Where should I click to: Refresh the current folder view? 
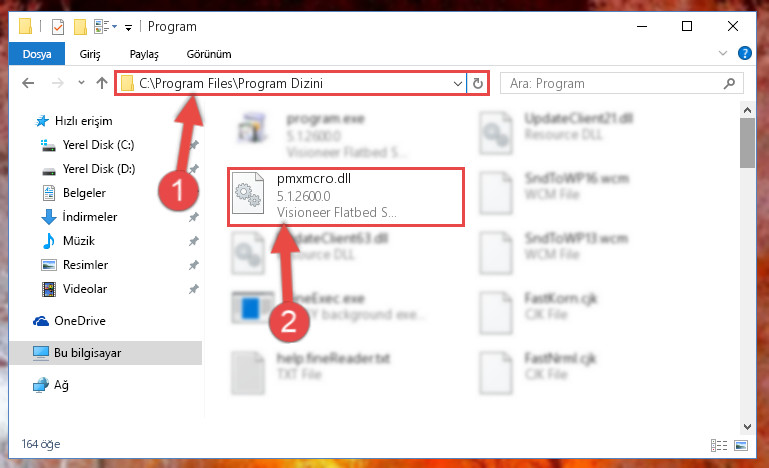pos(478,83)
